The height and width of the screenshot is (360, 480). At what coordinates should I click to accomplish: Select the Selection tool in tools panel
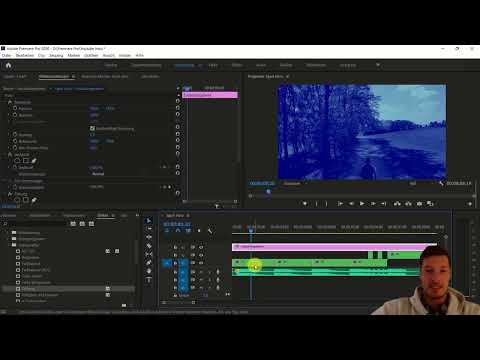coord(149,220)
